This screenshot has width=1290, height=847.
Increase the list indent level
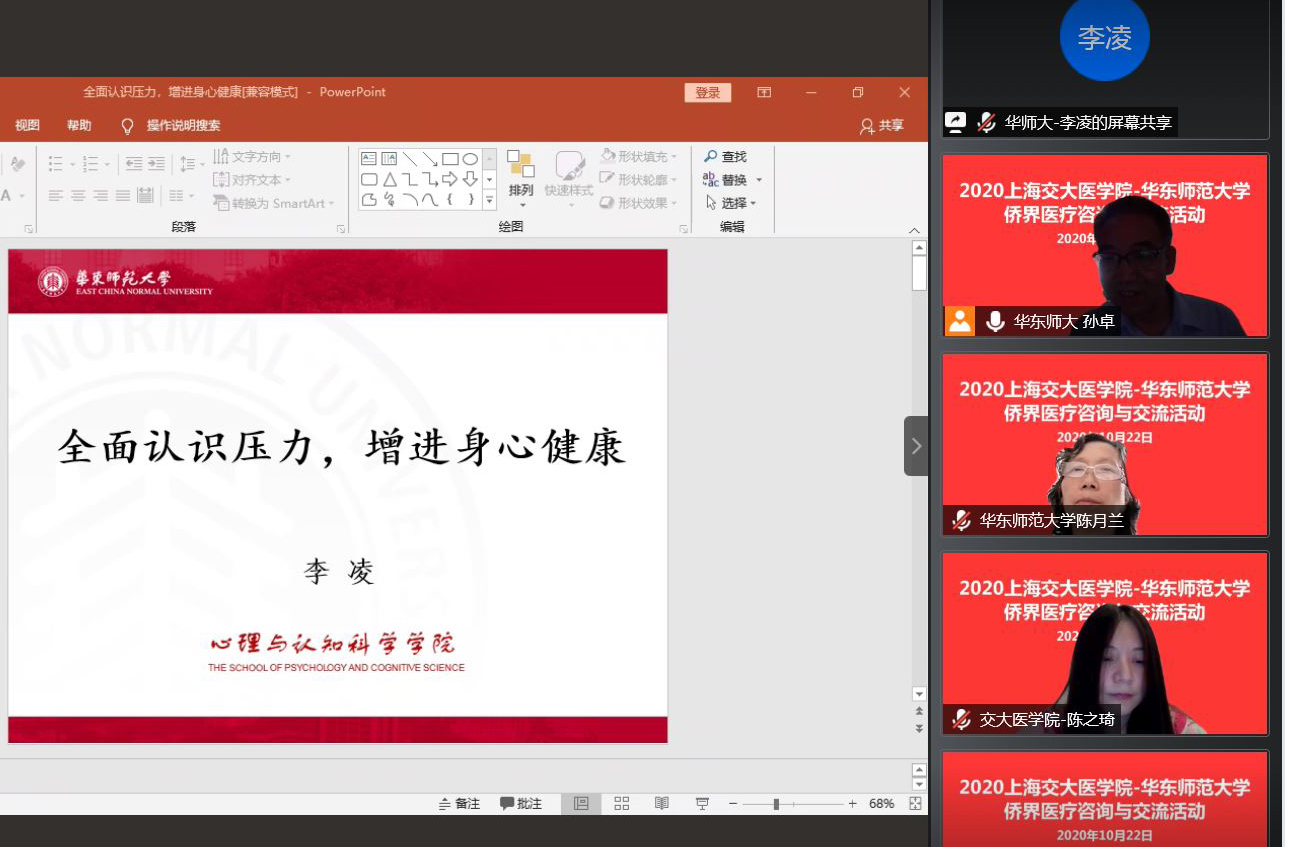(157, 164)
